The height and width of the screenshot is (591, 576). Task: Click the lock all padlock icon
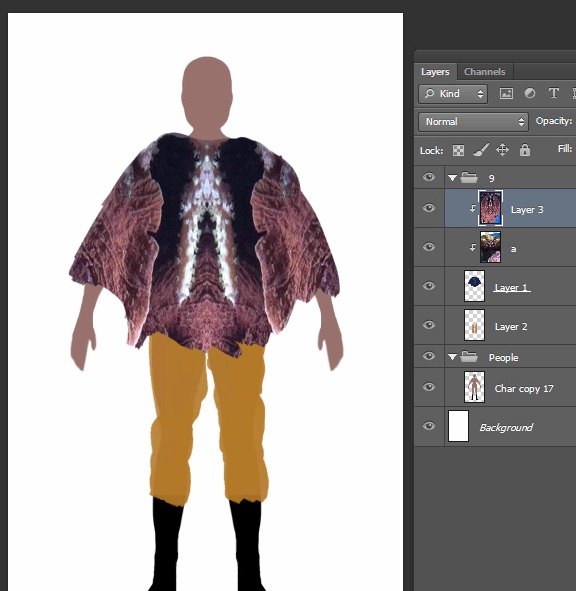525,150
